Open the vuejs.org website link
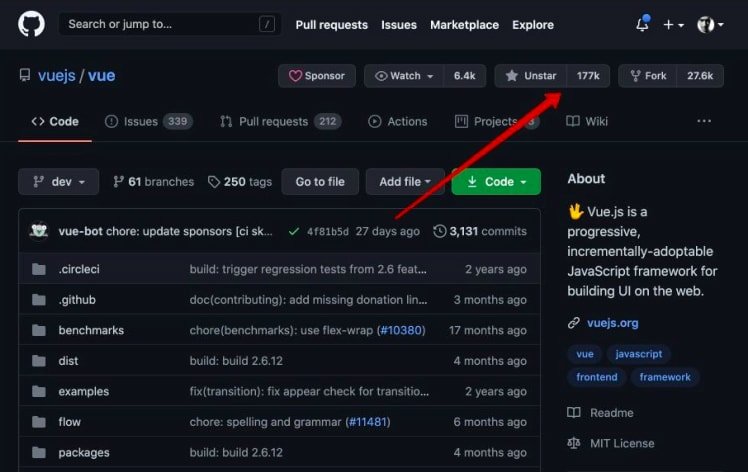Viewport: 748px width, 472px height. (613, 323)
